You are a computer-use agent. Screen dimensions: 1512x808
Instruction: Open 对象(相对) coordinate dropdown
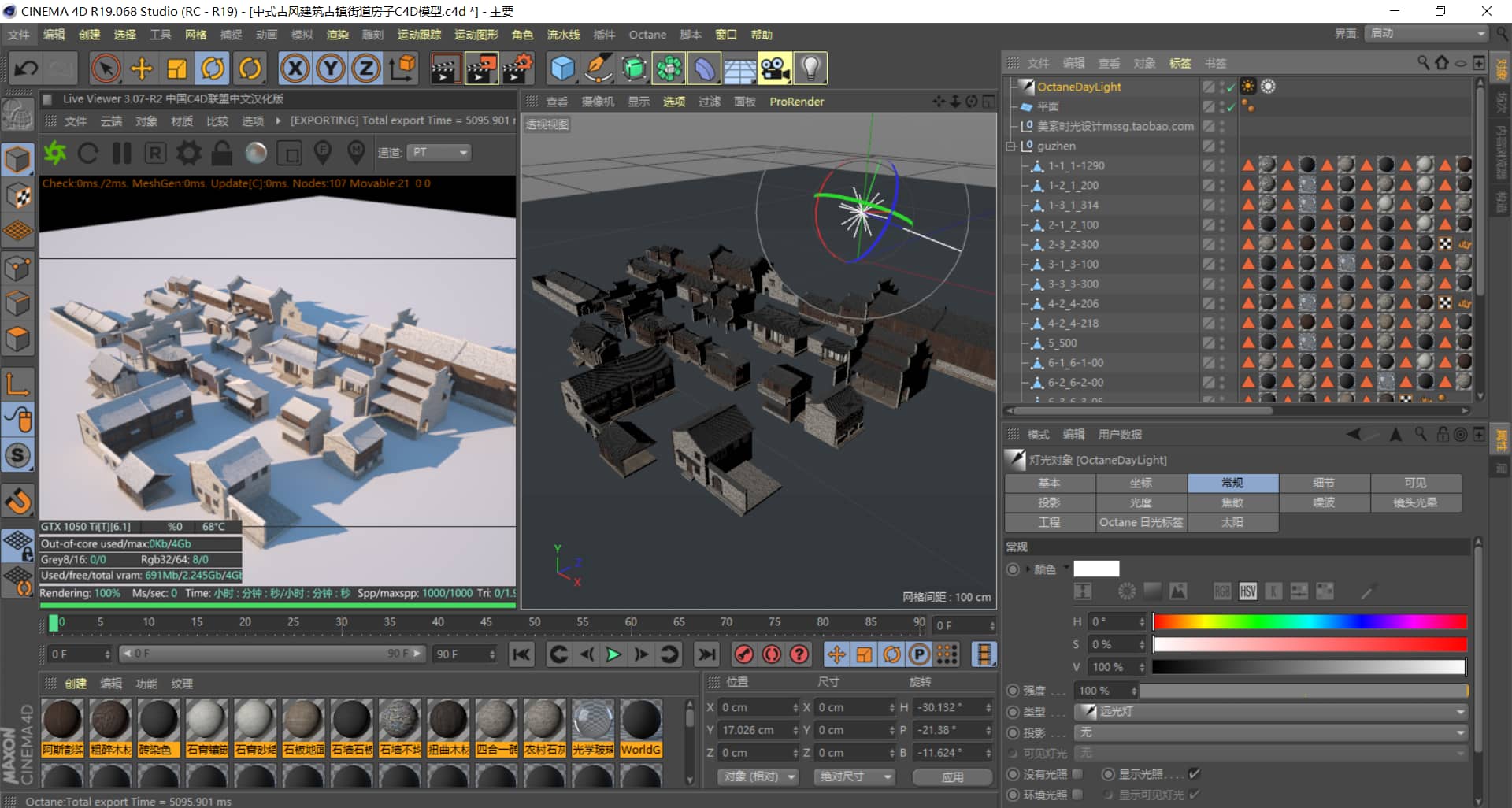pos(758,776)
